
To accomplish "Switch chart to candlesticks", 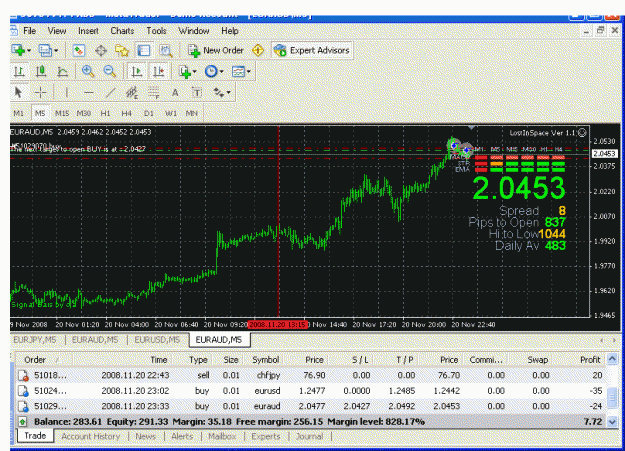I will (41, 71).
